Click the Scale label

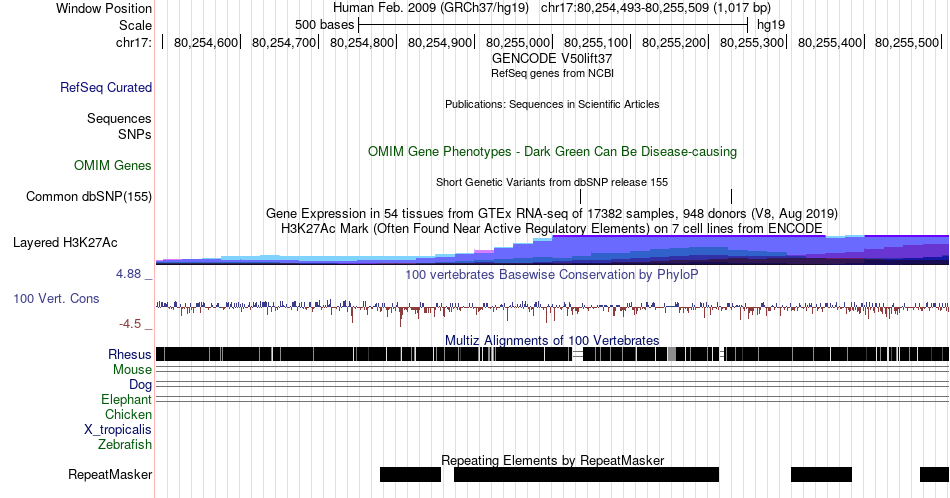tap(135, 25)
